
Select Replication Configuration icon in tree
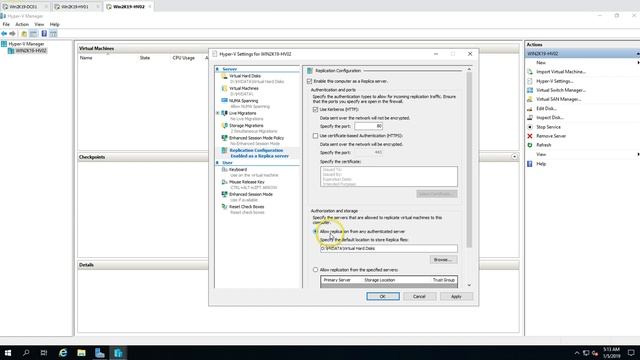(224, 151)
